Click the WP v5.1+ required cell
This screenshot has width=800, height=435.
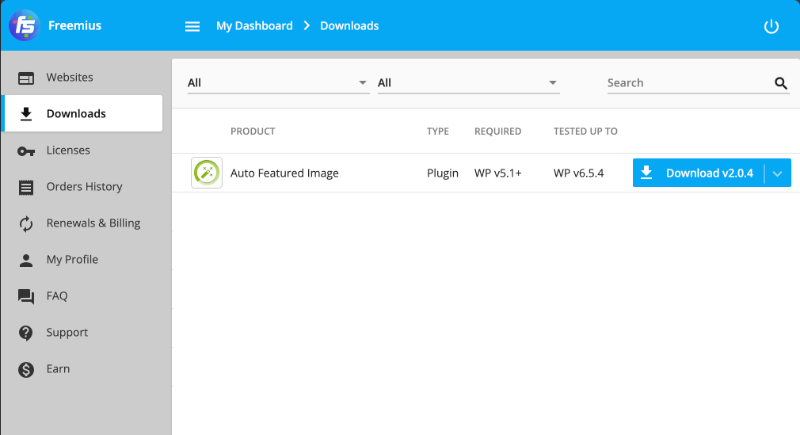pyautogui.click(x=497, y=173)
